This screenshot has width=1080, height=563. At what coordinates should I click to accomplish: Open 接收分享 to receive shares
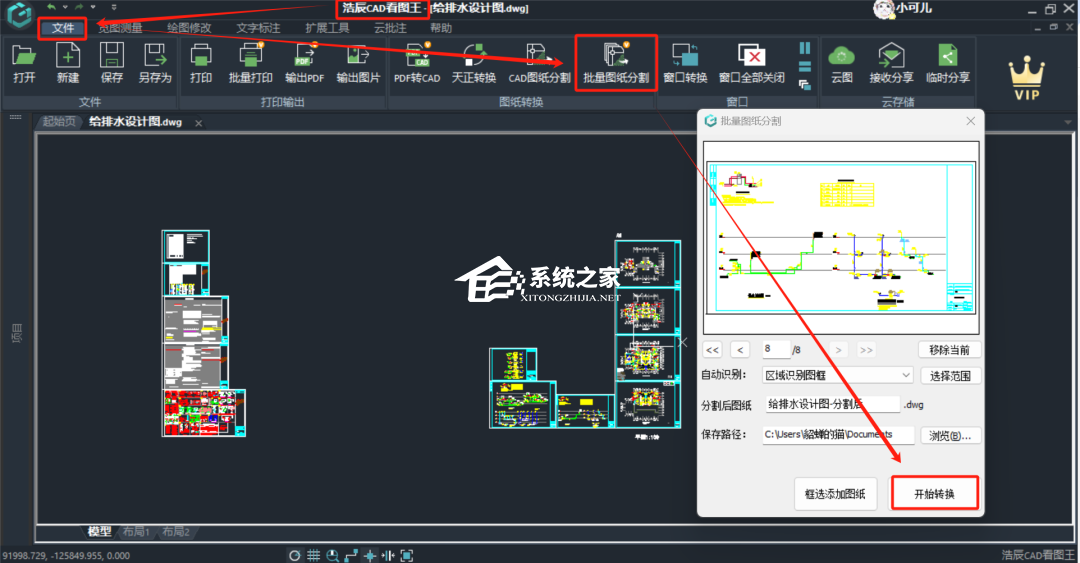coord(891,63)
